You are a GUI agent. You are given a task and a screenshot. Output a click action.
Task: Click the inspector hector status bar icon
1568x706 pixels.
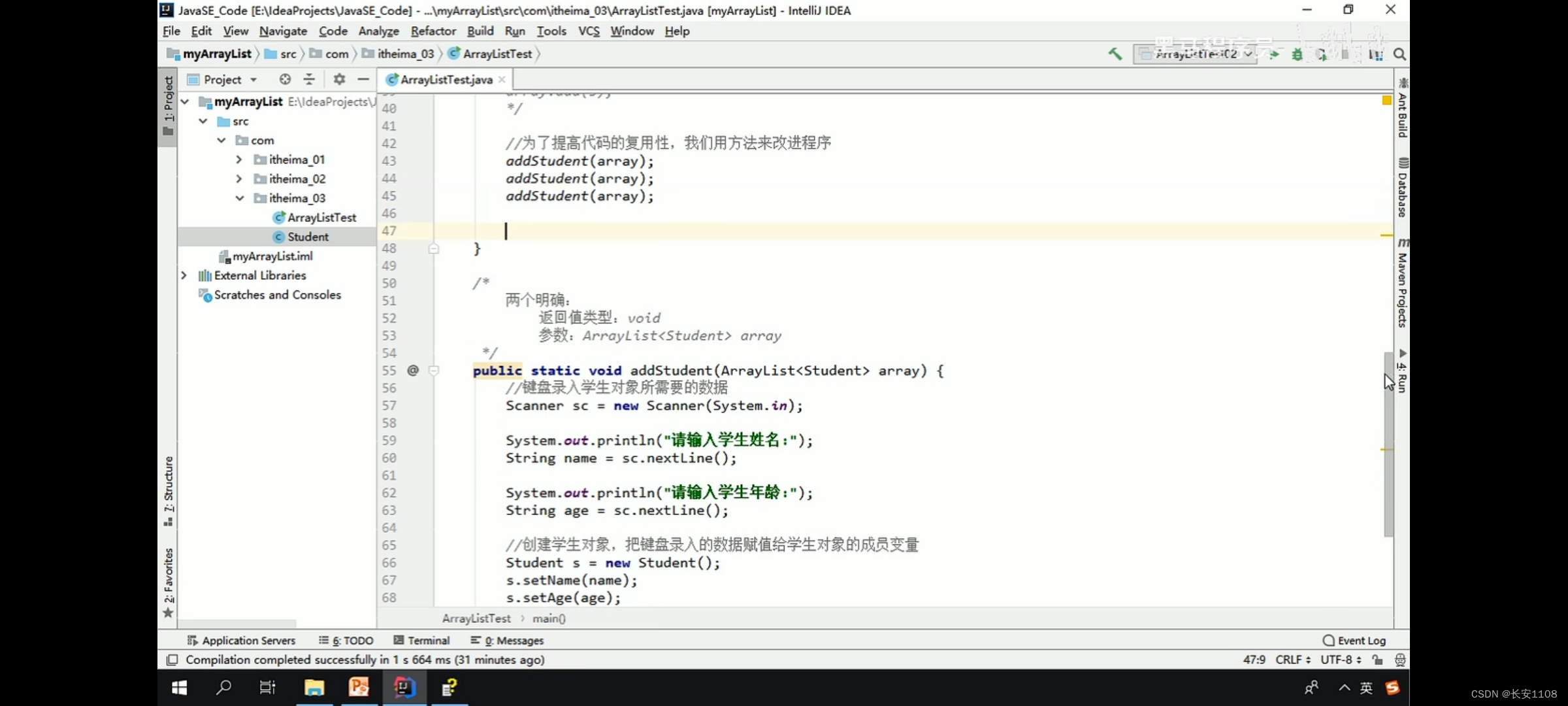click(1399, 660)
